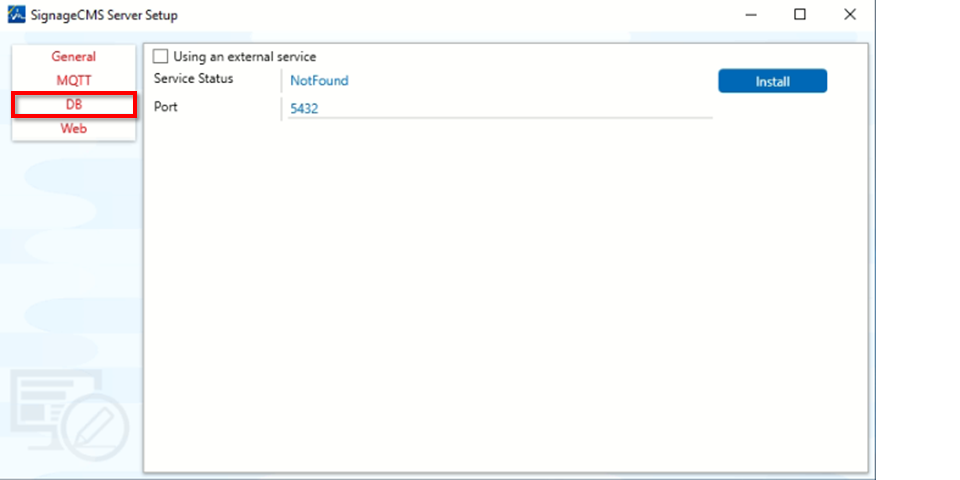Image resolution: width=960 pixels, height=480 pixels.
Task: Enable the external service checkbox
Action: 161,57
